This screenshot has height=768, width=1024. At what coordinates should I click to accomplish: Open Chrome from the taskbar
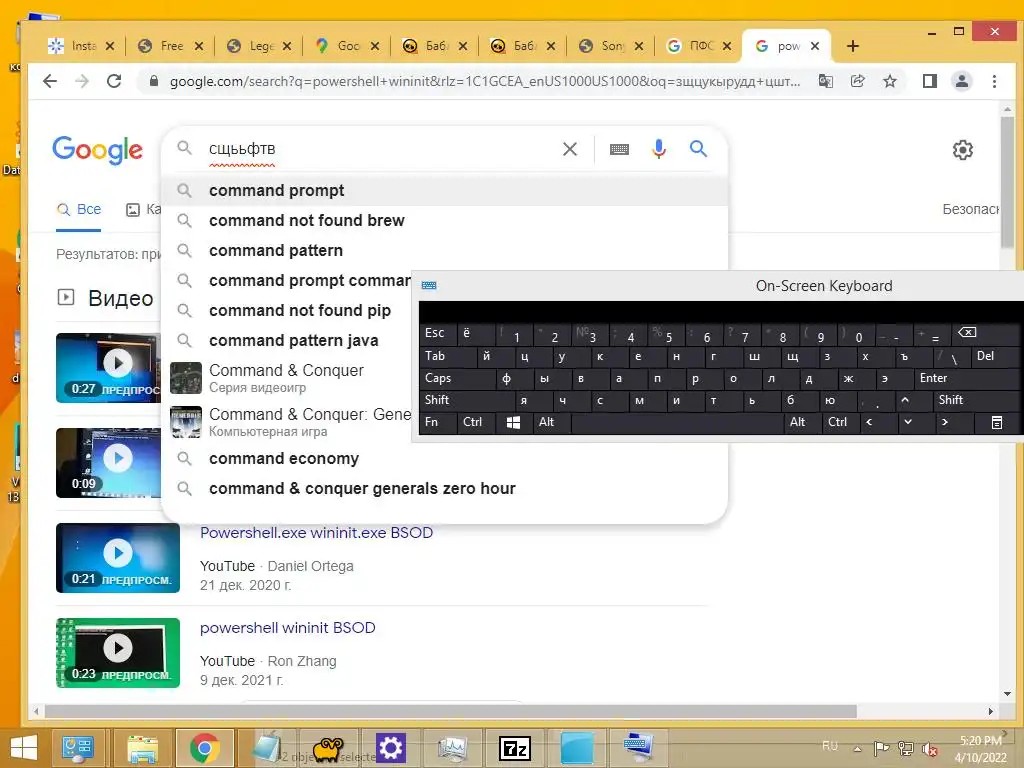click(x=204, y=748)
